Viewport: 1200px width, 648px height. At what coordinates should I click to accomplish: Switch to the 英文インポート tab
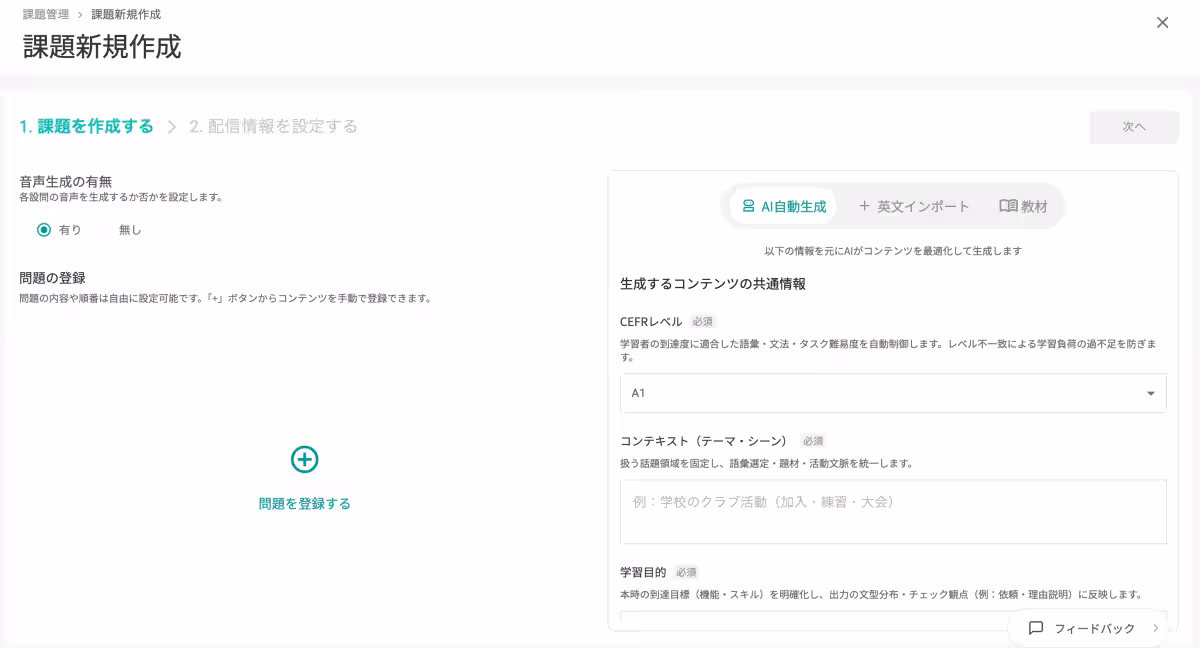pyautogui.click(x=915, y=205)
